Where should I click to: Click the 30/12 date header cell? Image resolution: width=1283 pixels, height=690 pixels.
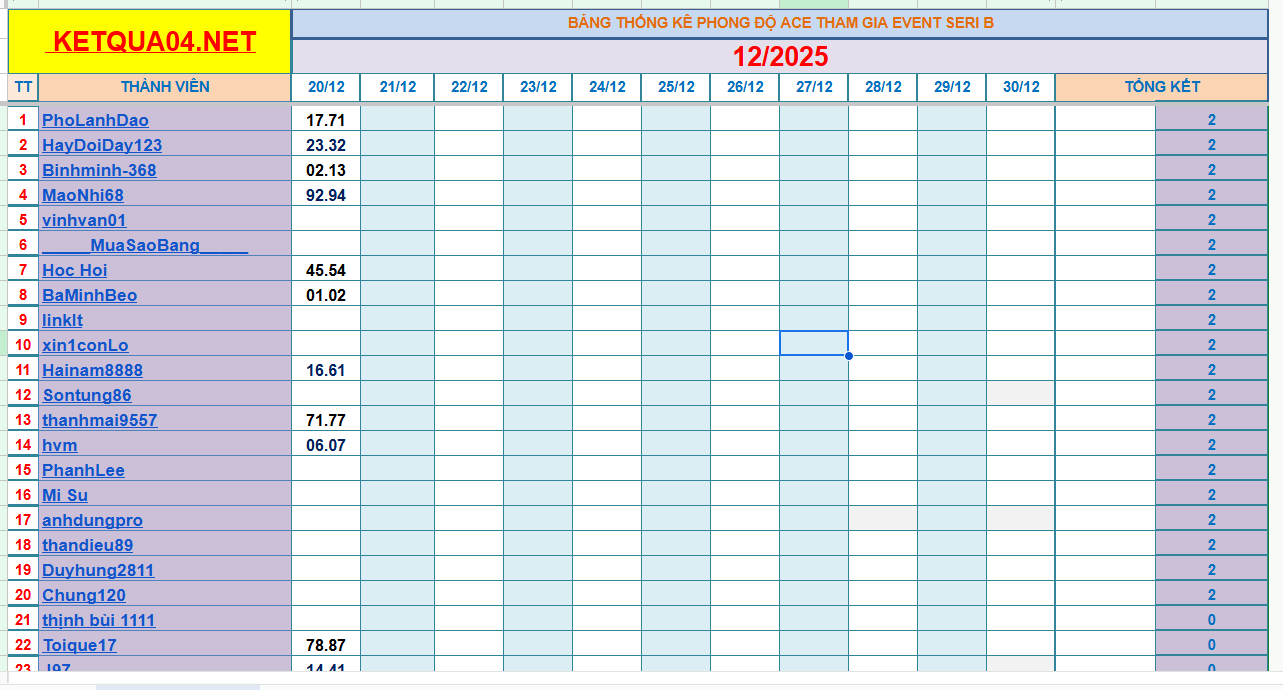(1021, 87)
